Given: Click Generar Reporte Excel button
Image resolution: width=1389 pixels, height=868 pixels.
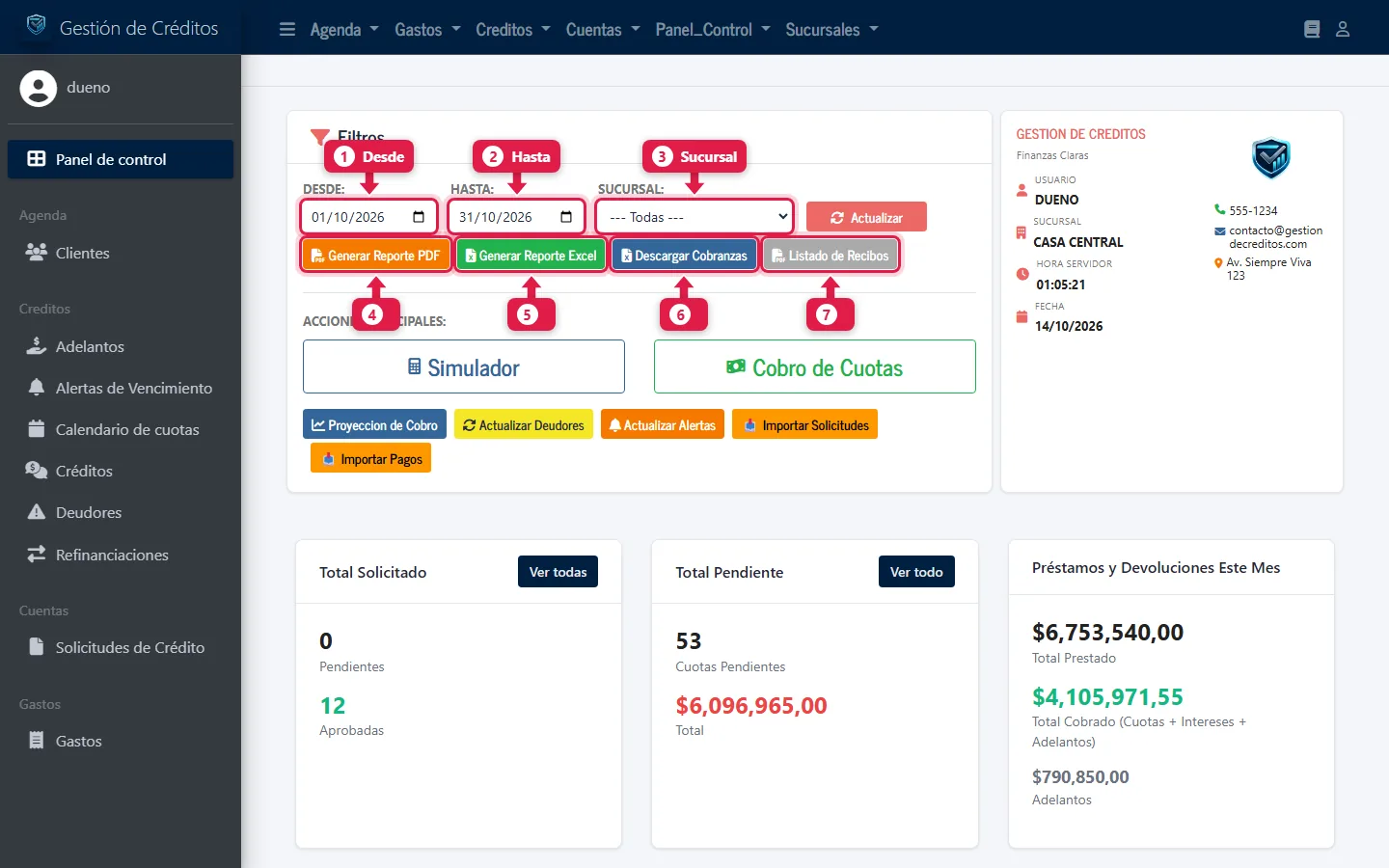Looking at the screenshot, I should (x=531, y=256).
